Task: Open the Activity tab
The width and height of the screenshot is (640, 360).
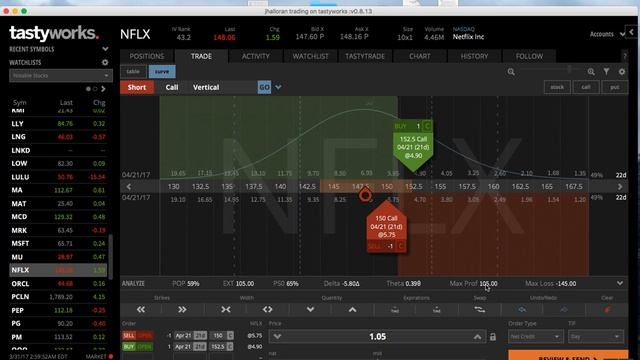Action: point(256,56)
